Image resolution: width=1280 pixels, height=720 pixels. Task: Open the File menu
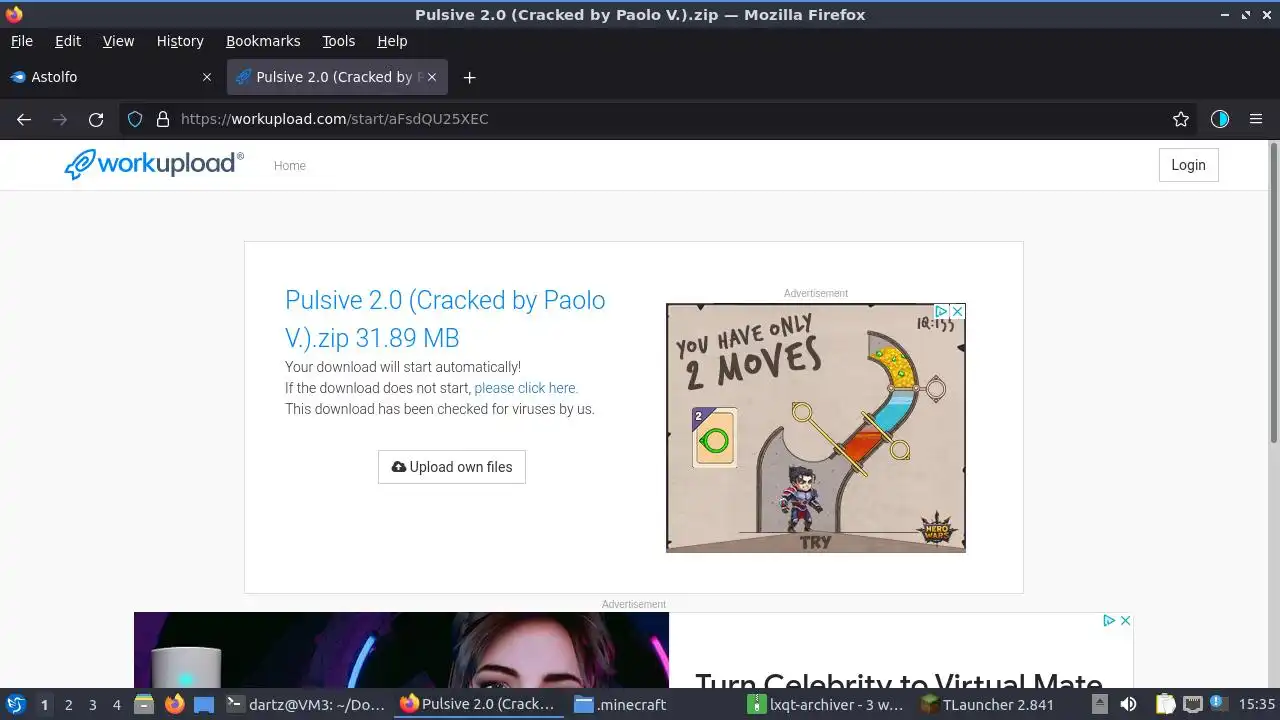tap(21, 41)
